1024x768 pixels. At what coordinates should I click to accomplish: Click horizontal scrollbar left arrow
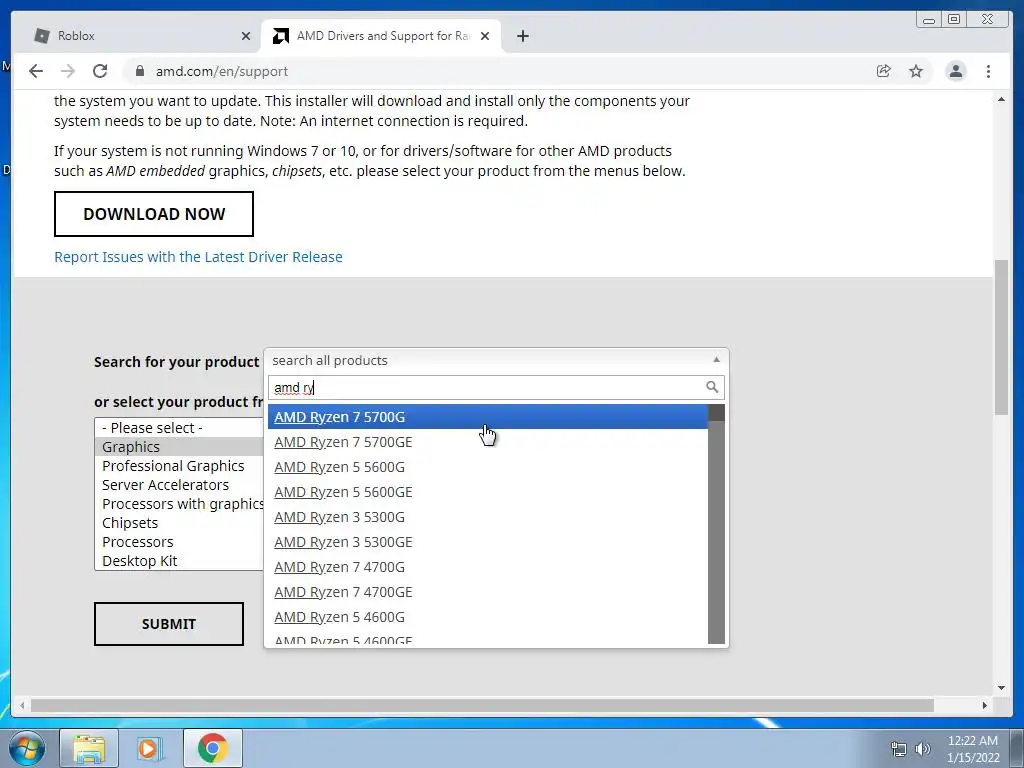point(22,705)
